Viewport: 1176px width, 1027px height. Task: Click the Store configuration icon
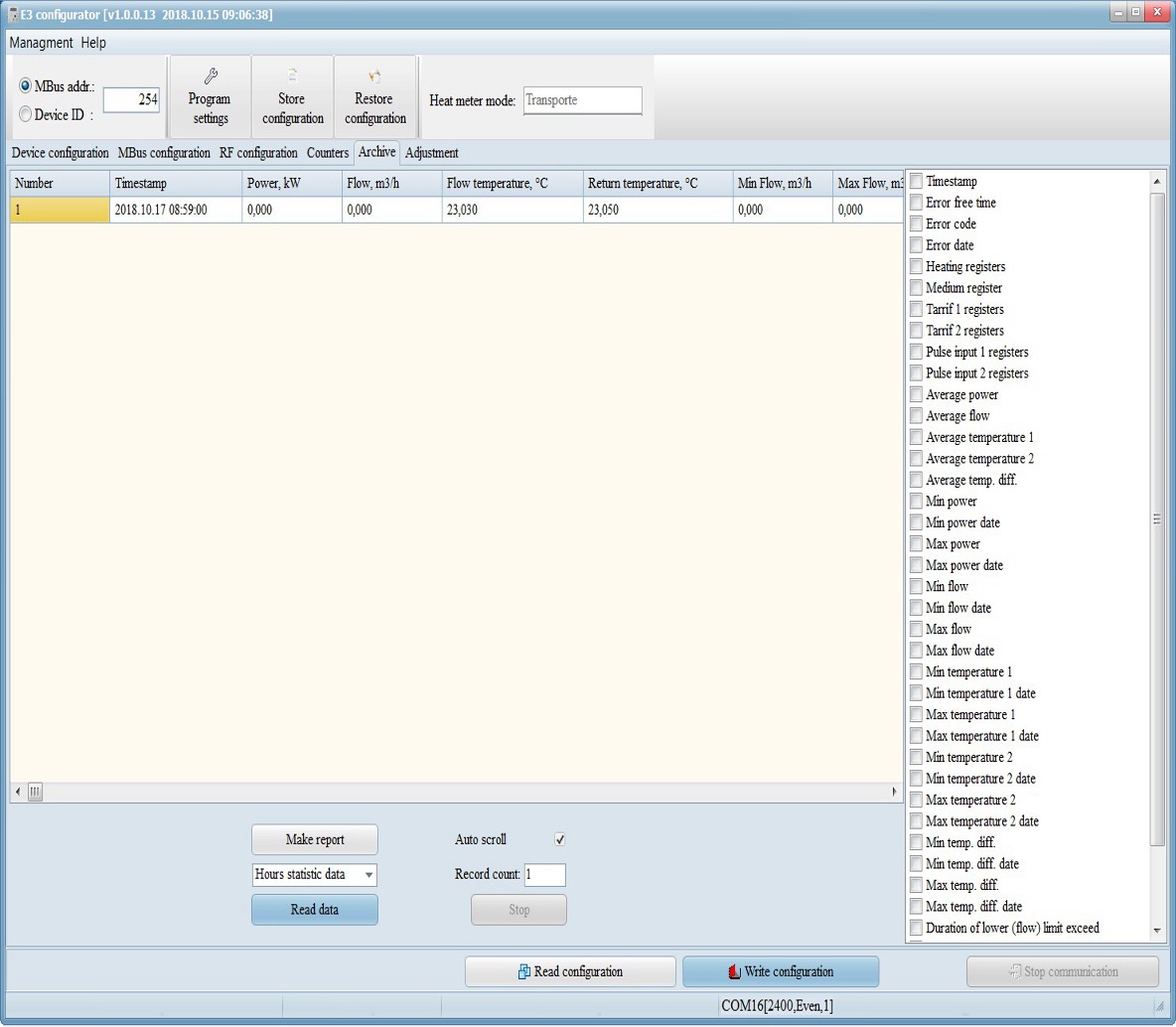(x=292, y=74)
